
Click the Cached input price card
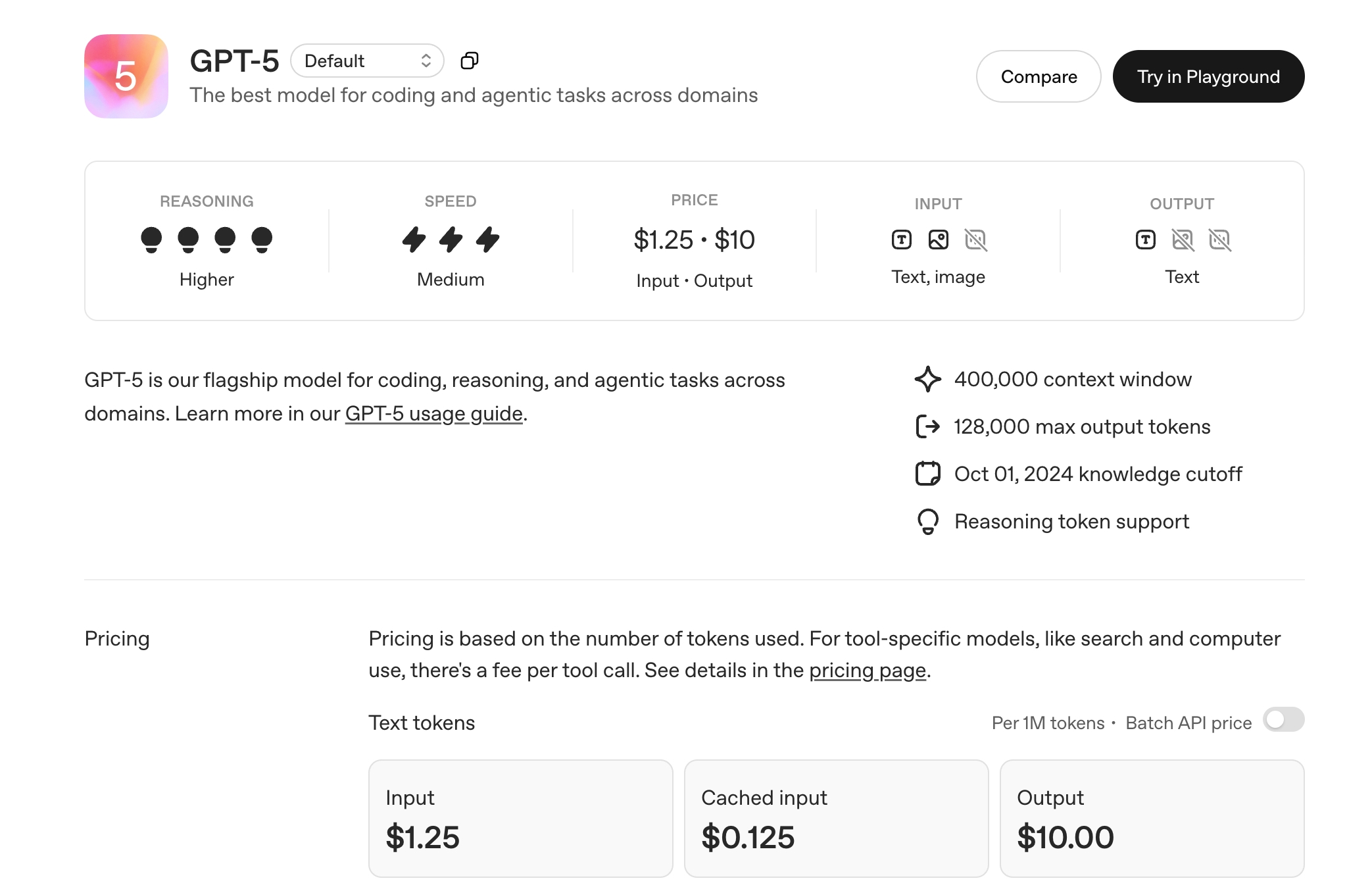pos(836,818)
